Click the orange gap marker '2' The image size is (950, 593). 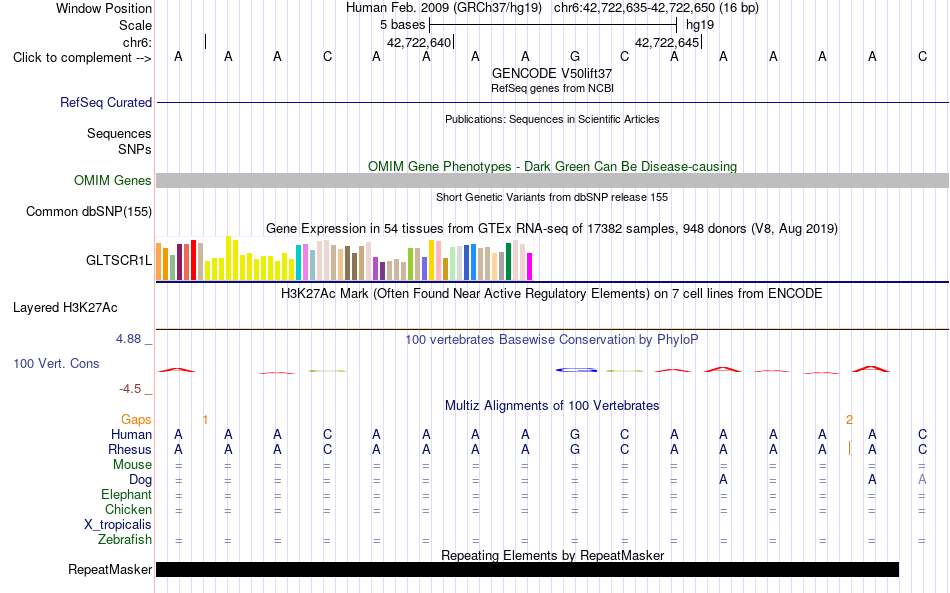(849, 420)
